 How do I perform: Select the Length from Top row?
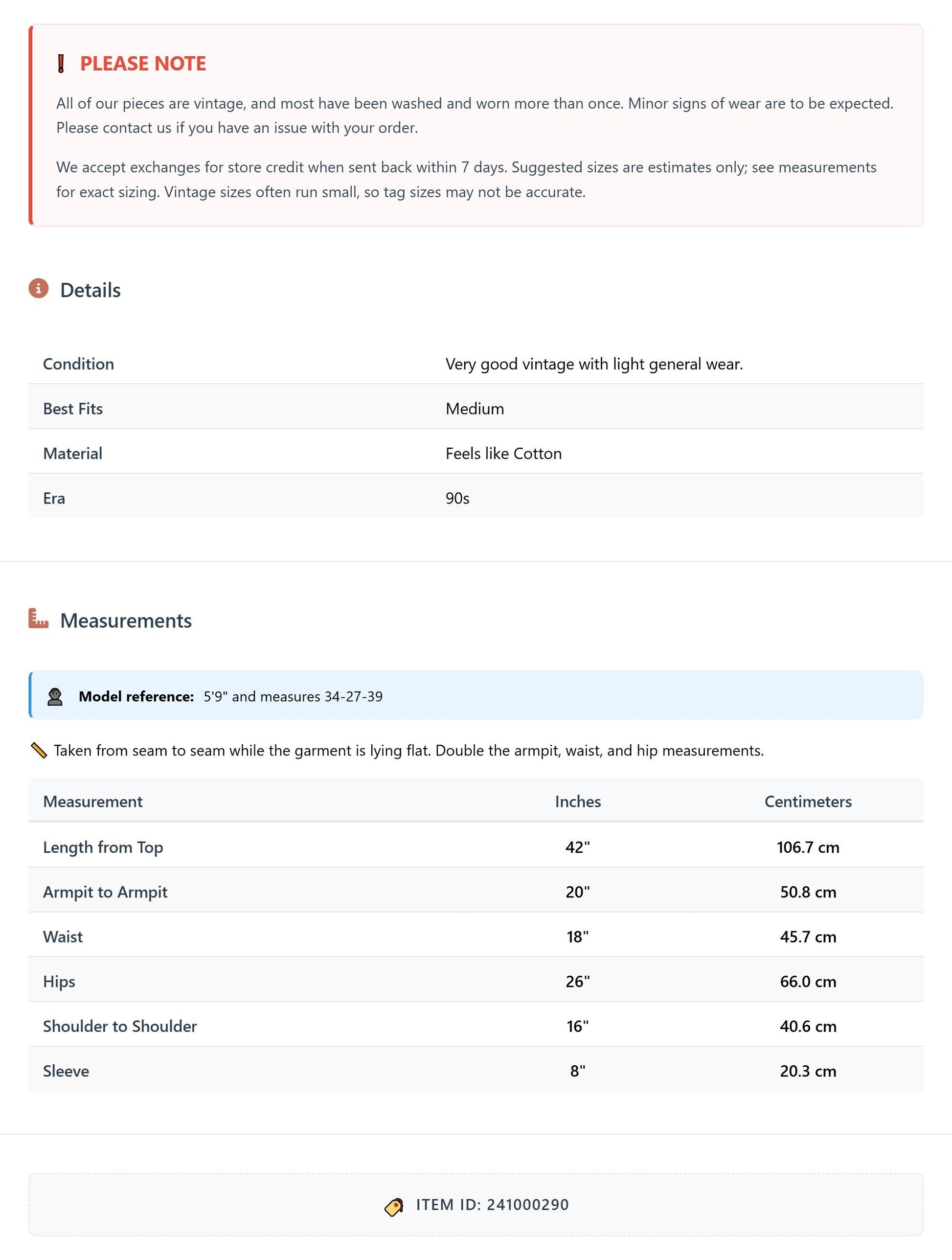(476, 847)
